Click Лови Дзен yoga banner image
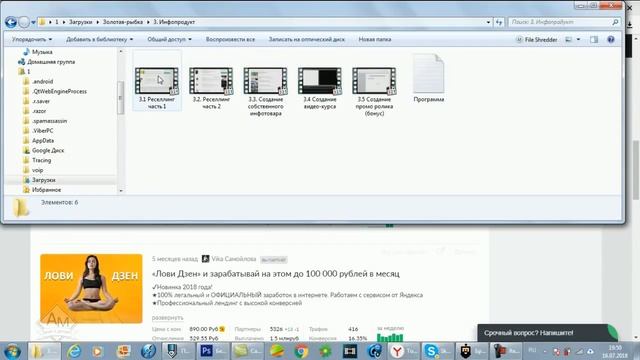Screen dimensions: 640x360 91,288
